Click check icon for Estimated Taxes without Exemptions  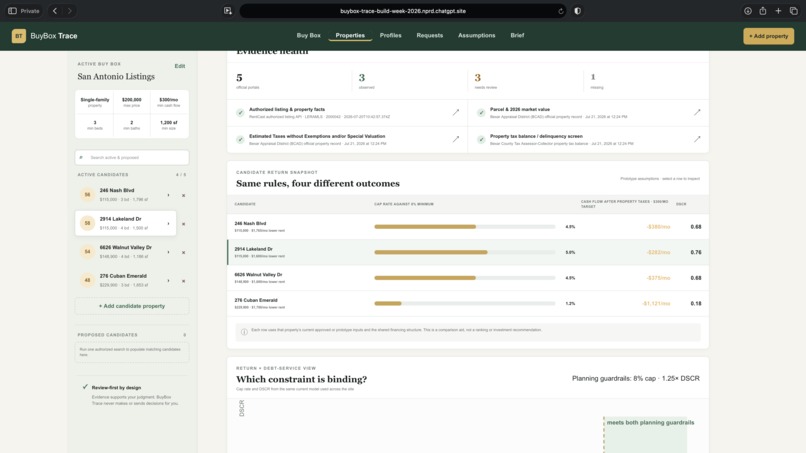(240, 139)
